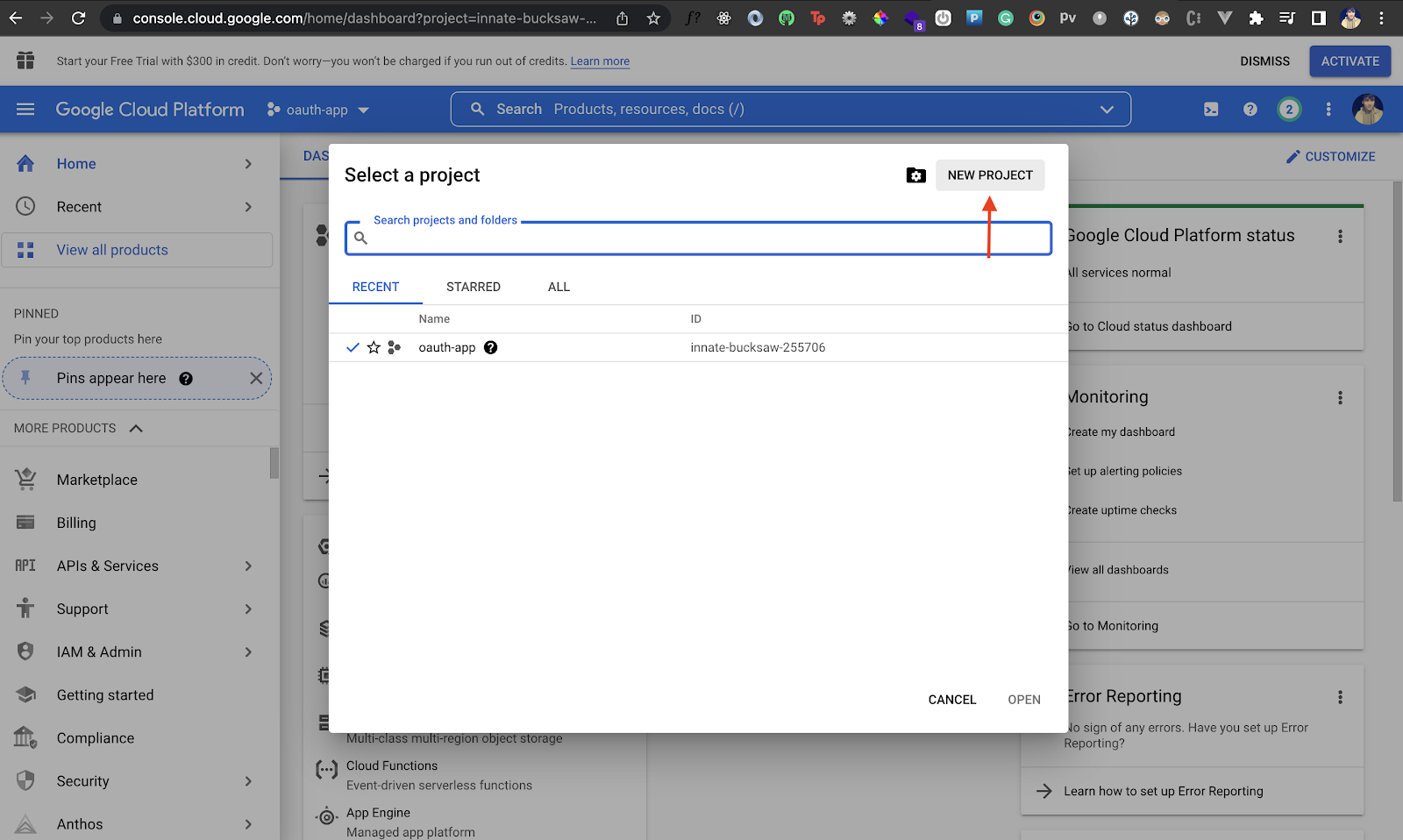Switch to the RECENT tab

pos(375,287)
